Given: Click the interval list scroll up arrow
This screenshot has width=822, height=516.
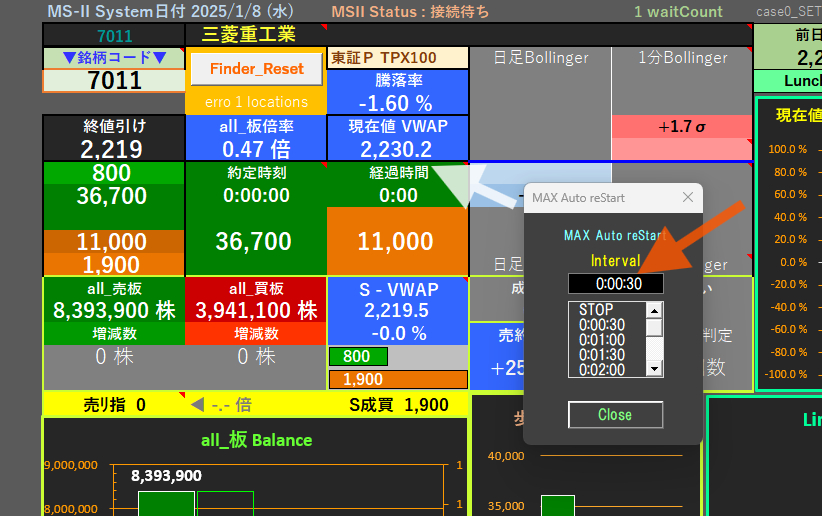Looking at the screenshot, I should (654, 311).
